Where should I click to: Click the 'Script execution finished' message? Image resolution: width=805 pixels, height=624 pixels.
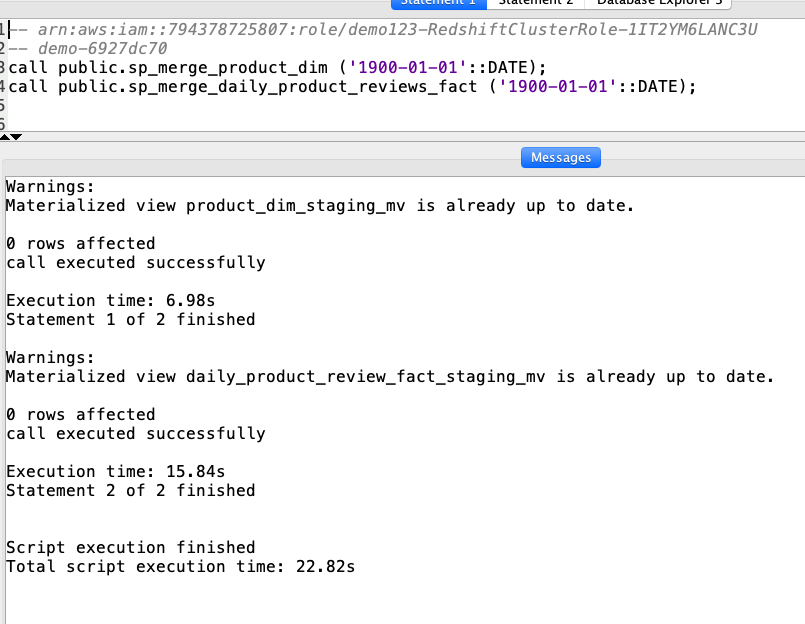pos(130,548)
